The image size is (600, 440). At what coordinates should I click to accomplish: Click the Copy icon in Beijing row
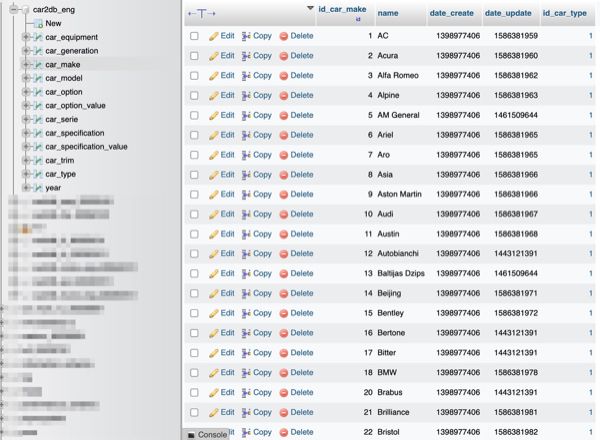[246, 293]
